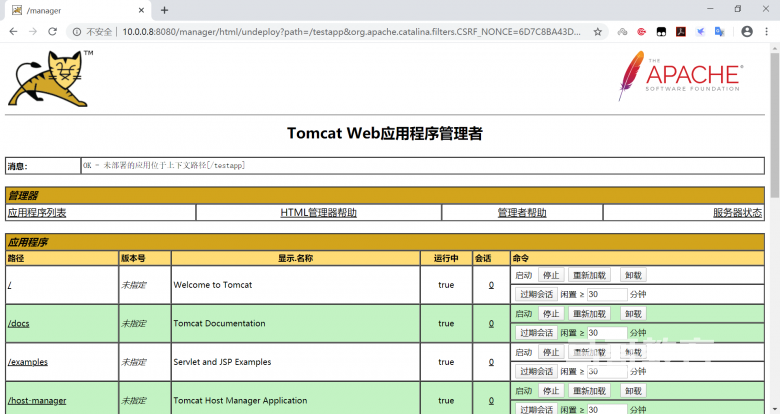Viewport: 780px width, 414px height.
Task: Click 停止 for /docs application
Action: click(x=551, y=314)
